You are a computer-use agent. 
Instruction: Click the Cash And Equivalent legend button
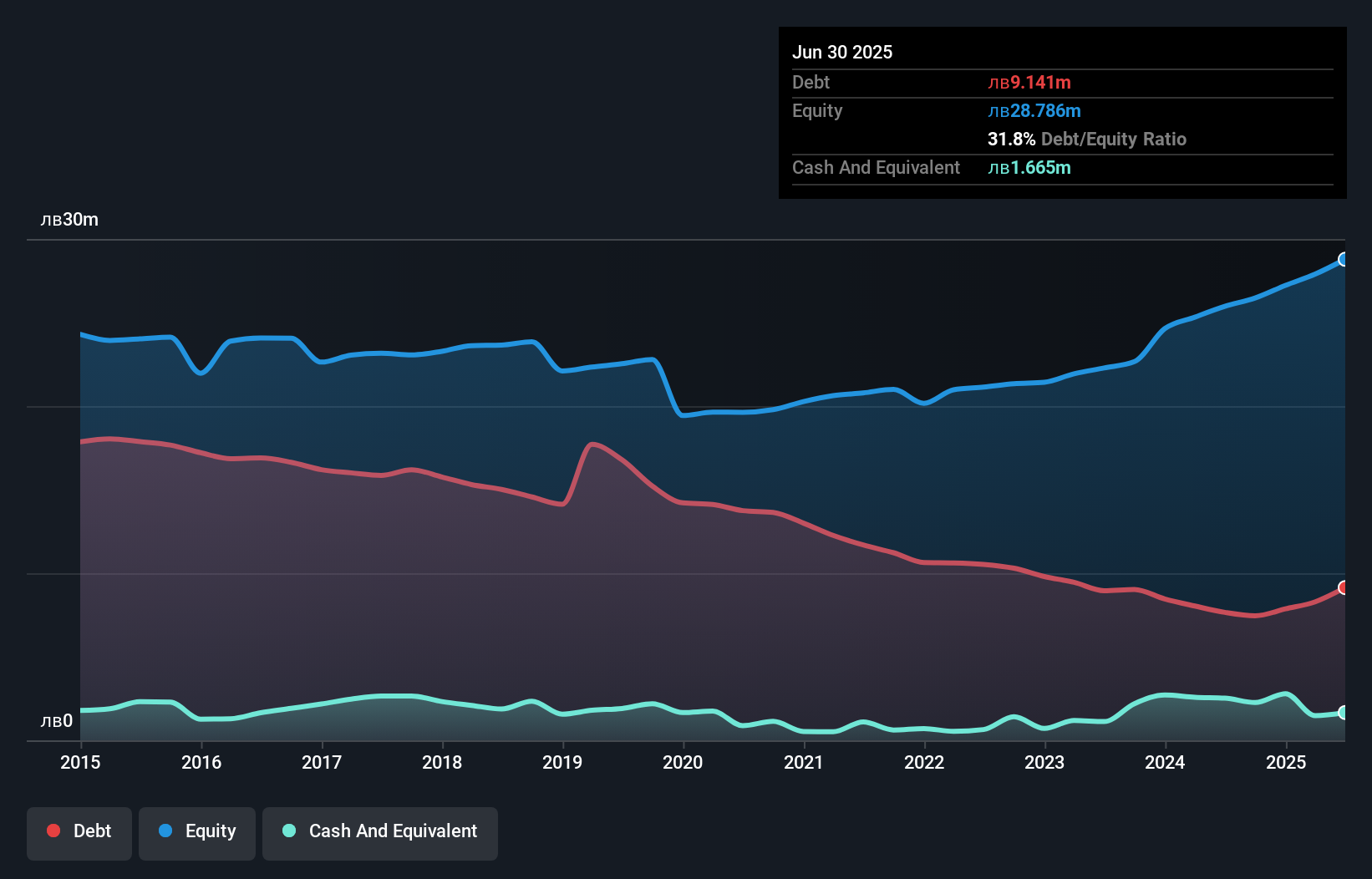(393, 831)
